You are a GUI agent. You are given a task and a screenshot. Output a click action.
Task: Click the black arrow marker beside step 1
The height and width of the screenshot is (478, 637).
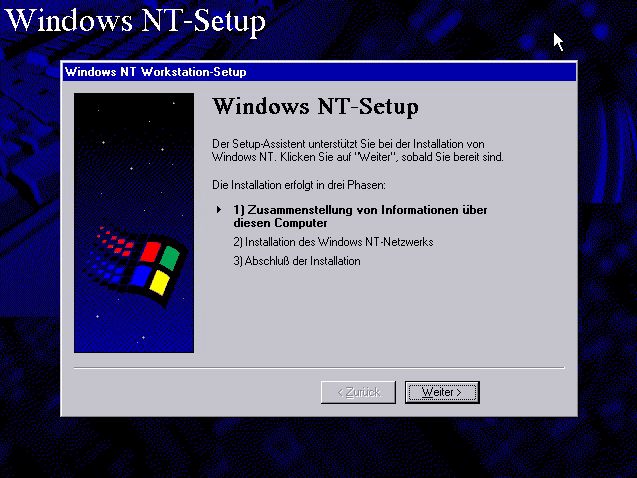click(219, 210)
